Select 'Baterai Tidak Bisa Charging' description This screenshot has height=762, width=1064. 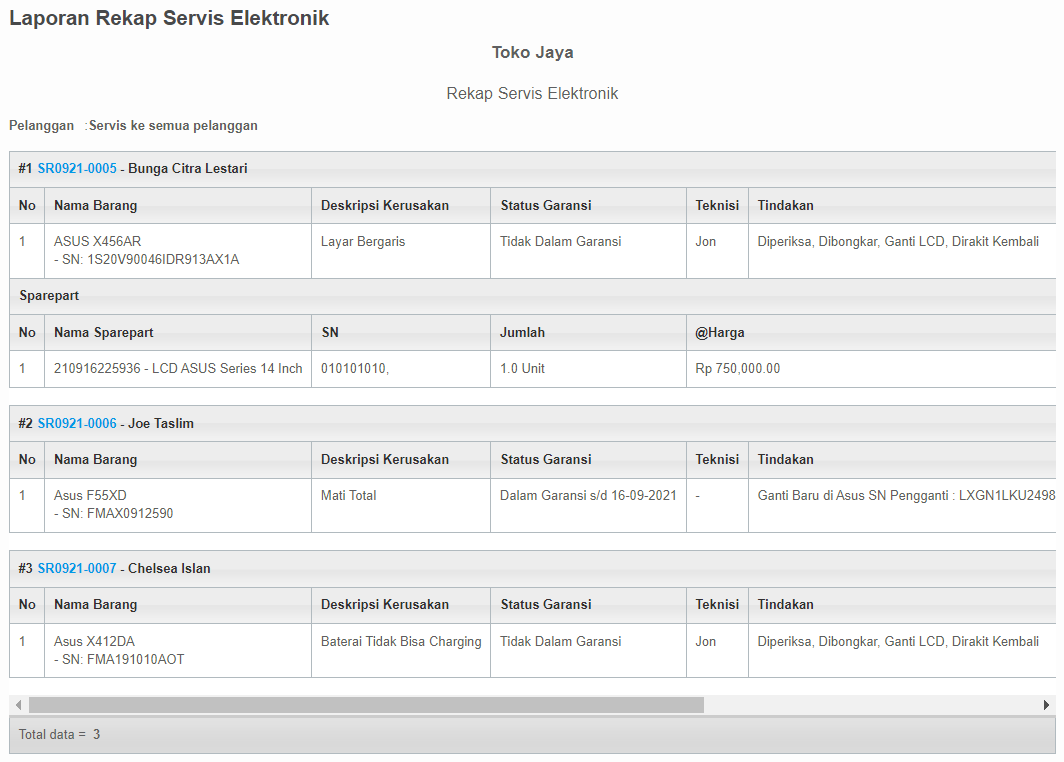(401, 641)
